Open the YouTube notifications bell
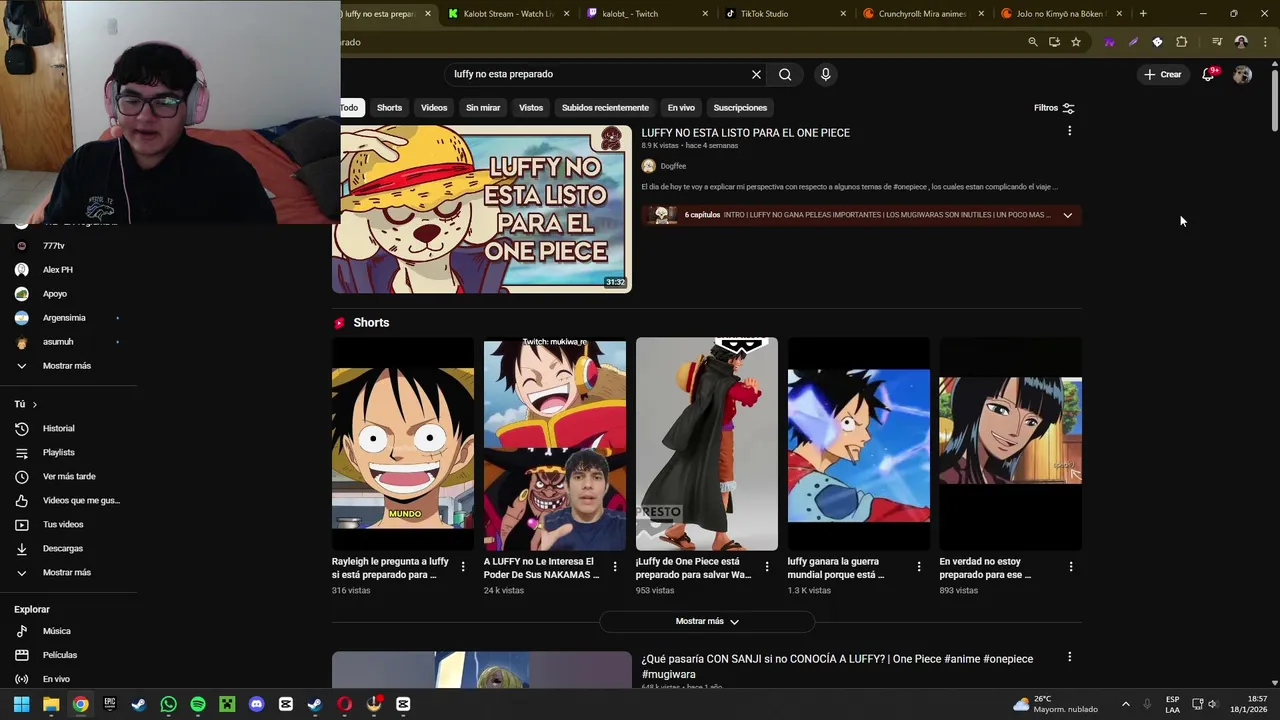Viewport: 1280px width, 720px height. [x=1208, y=74]
